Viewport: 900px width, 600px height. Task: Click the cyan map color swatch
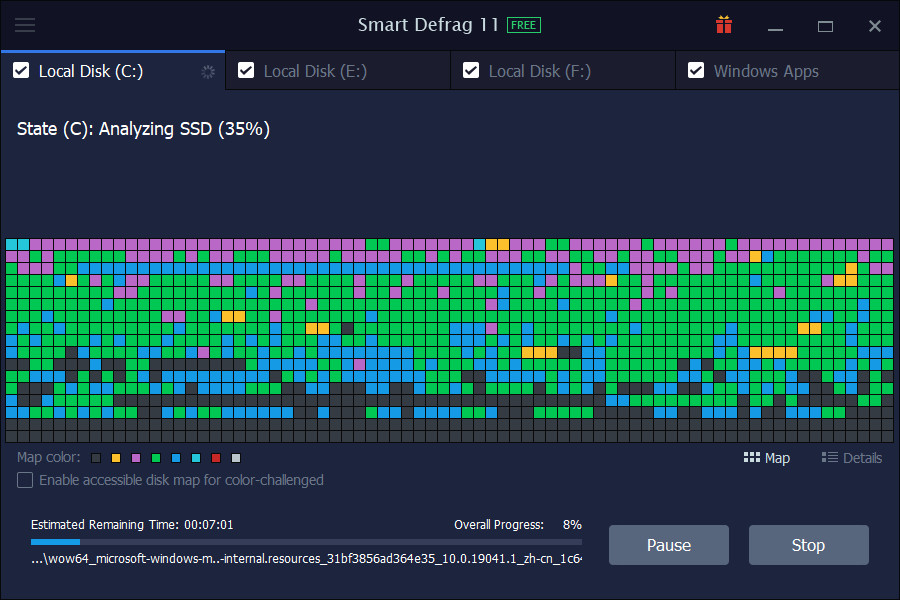[x=196, y=458]
